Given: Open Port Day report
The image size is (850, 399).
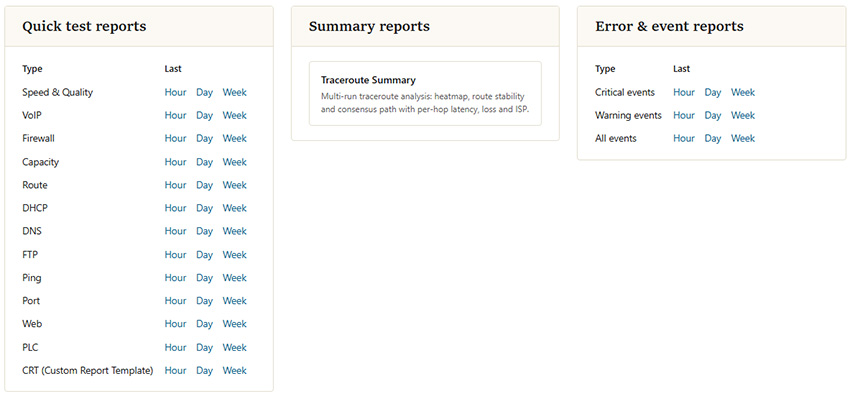Looking at the screenshot, I should tap(204, 301).
